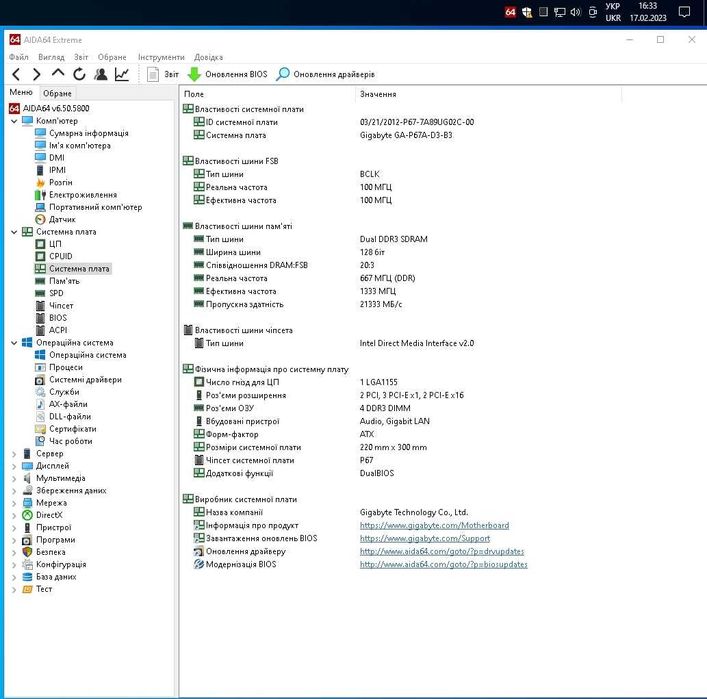Select ЦП under Системна плата
Image resolution: width=707 pixels, height=699 pixels.
[55, 244]
